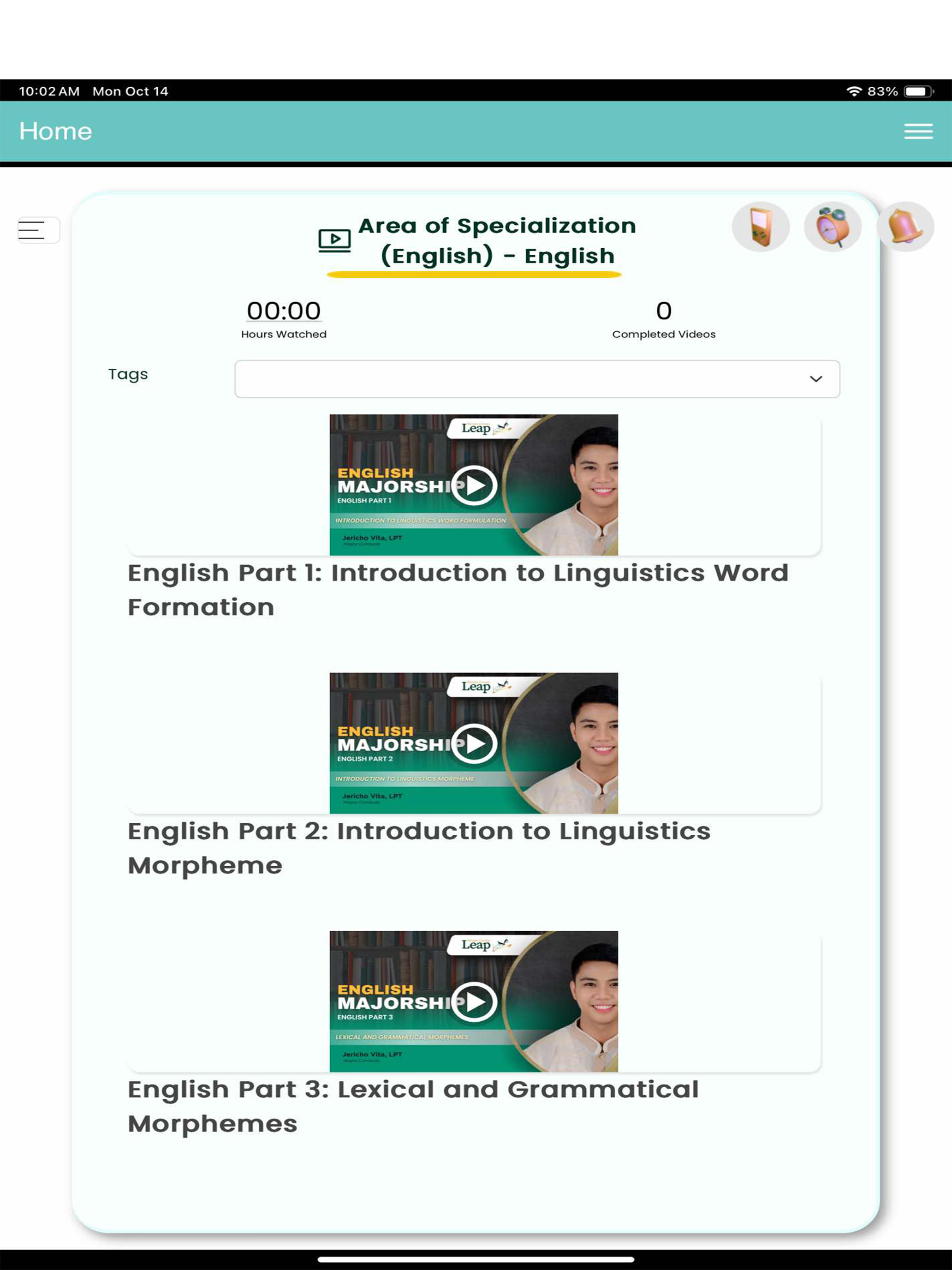Click the Home title in header
This screenshot has width=952, height=1270.
[56, 132]
